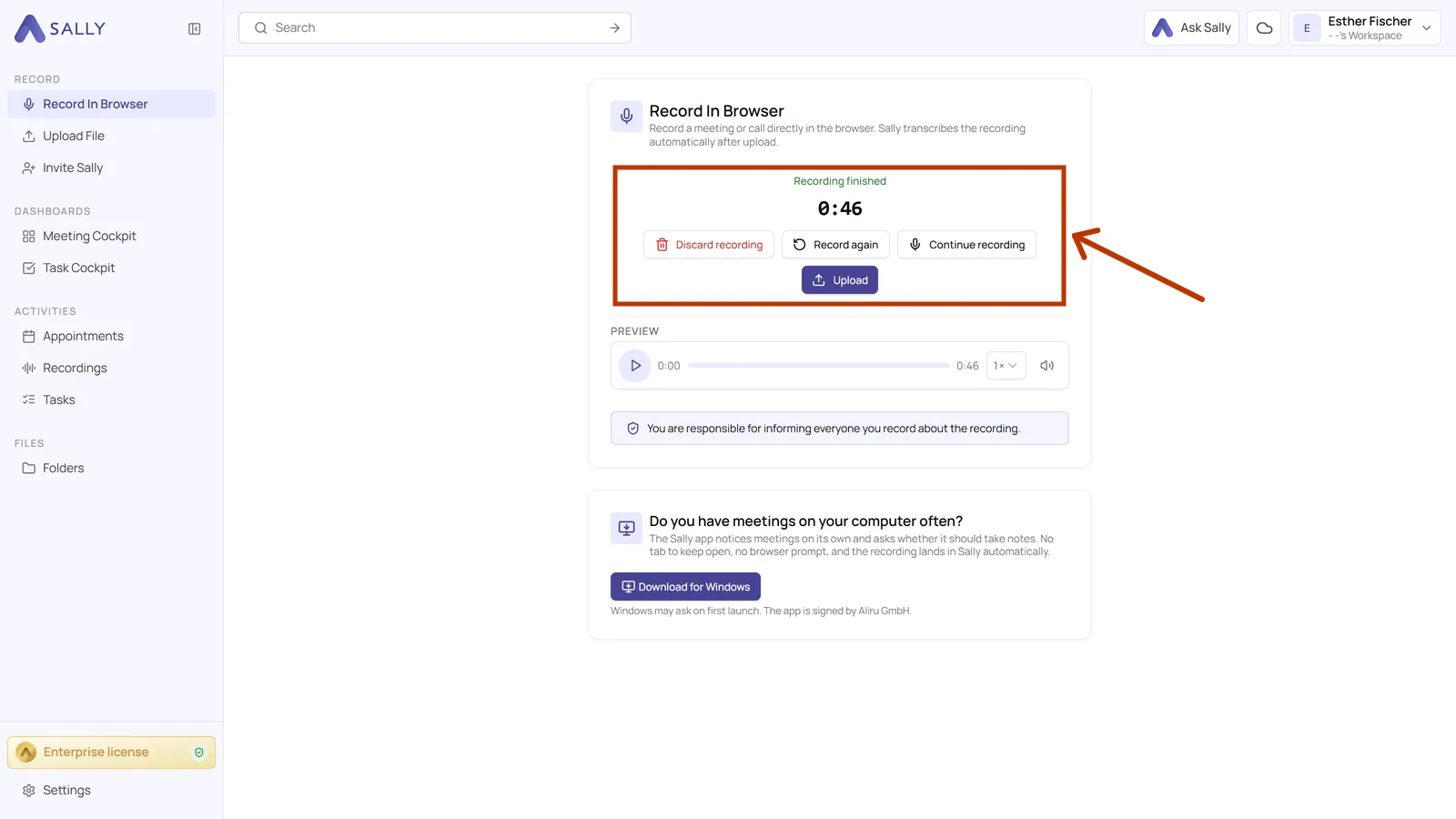This screenshot has height=819, width=1456.
Task: Continue recording with microphone button
Action: [x=966, y=245]
